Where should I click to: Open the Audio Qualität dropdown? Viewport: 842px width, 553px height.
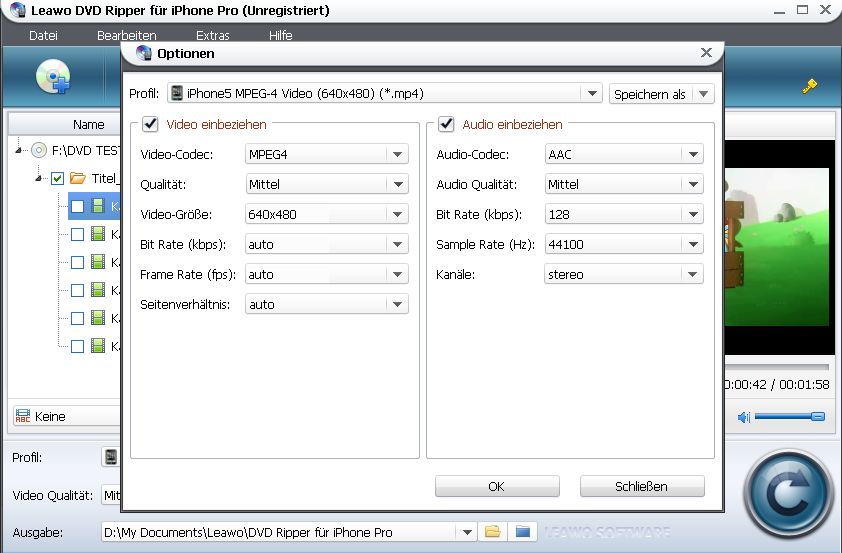pos(693,185)
